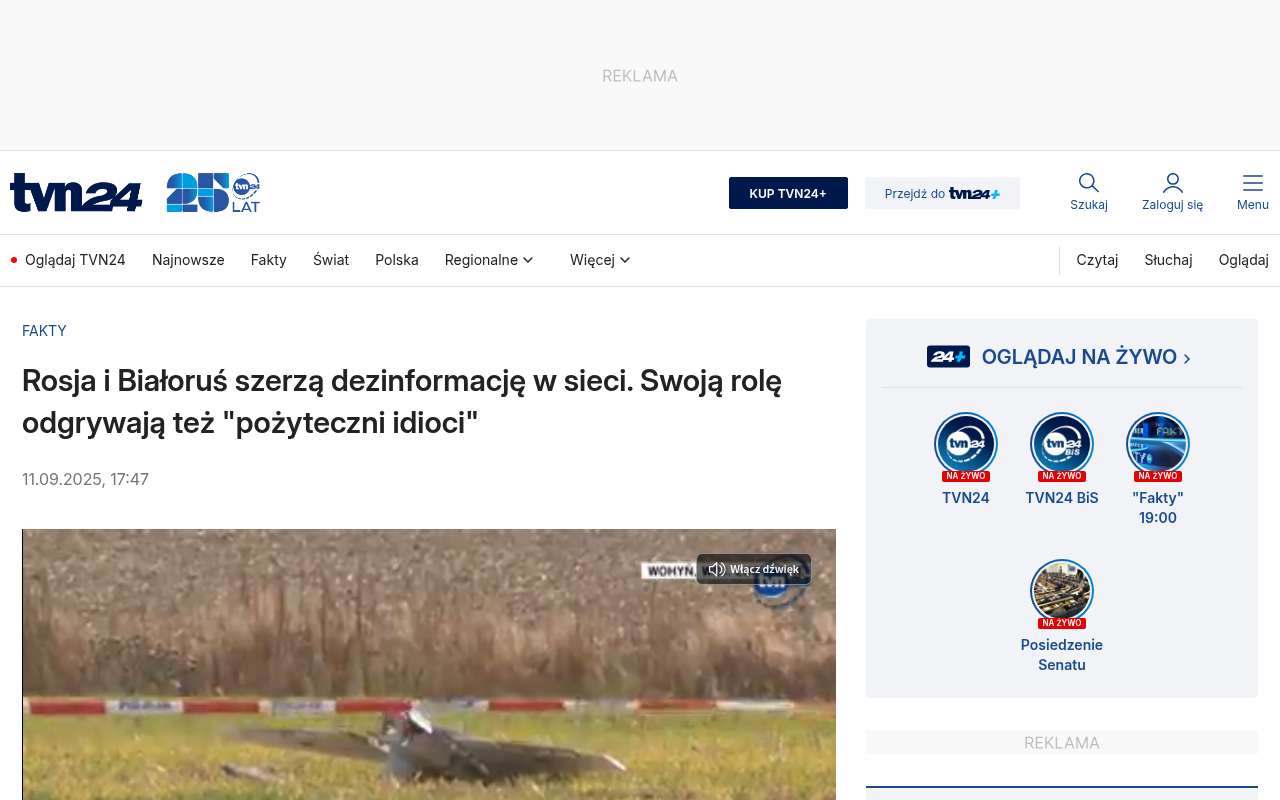This screenshot has width=1280, height=800.
Task: Click the tvn24 logo
Action: [76, 193]
